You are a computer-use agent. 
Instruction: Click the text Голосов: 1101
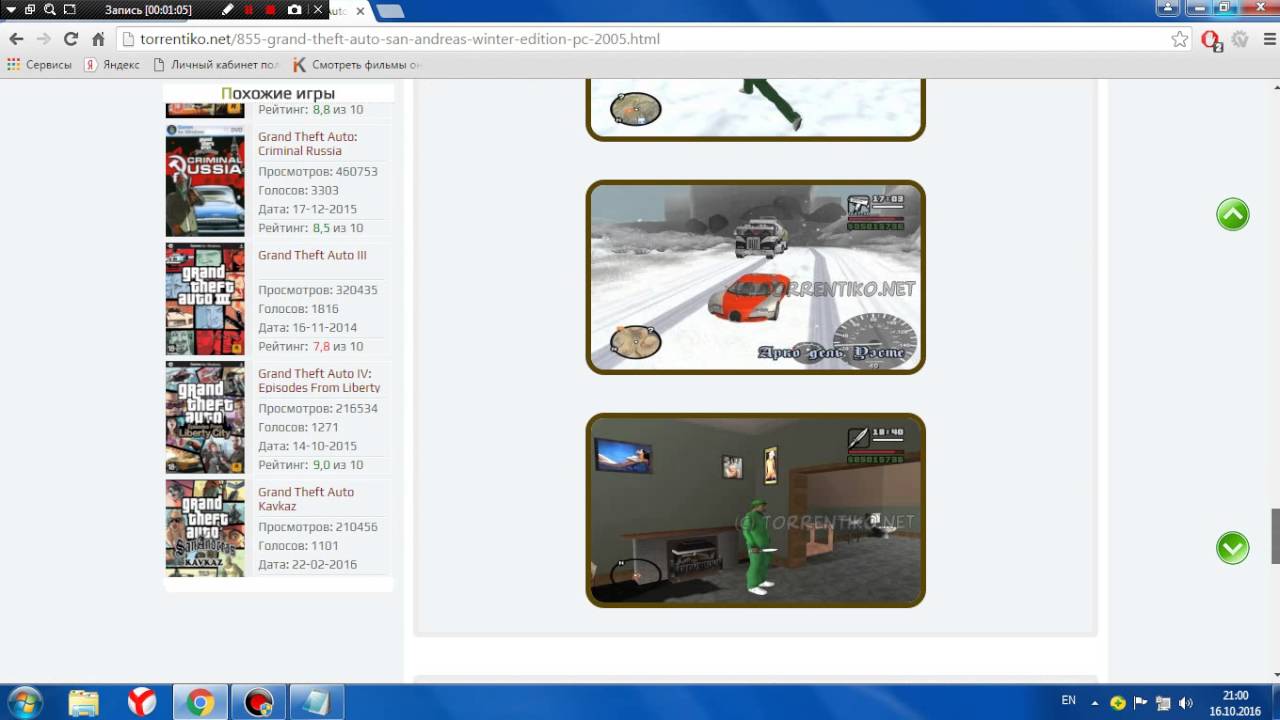tap(298, 546)
